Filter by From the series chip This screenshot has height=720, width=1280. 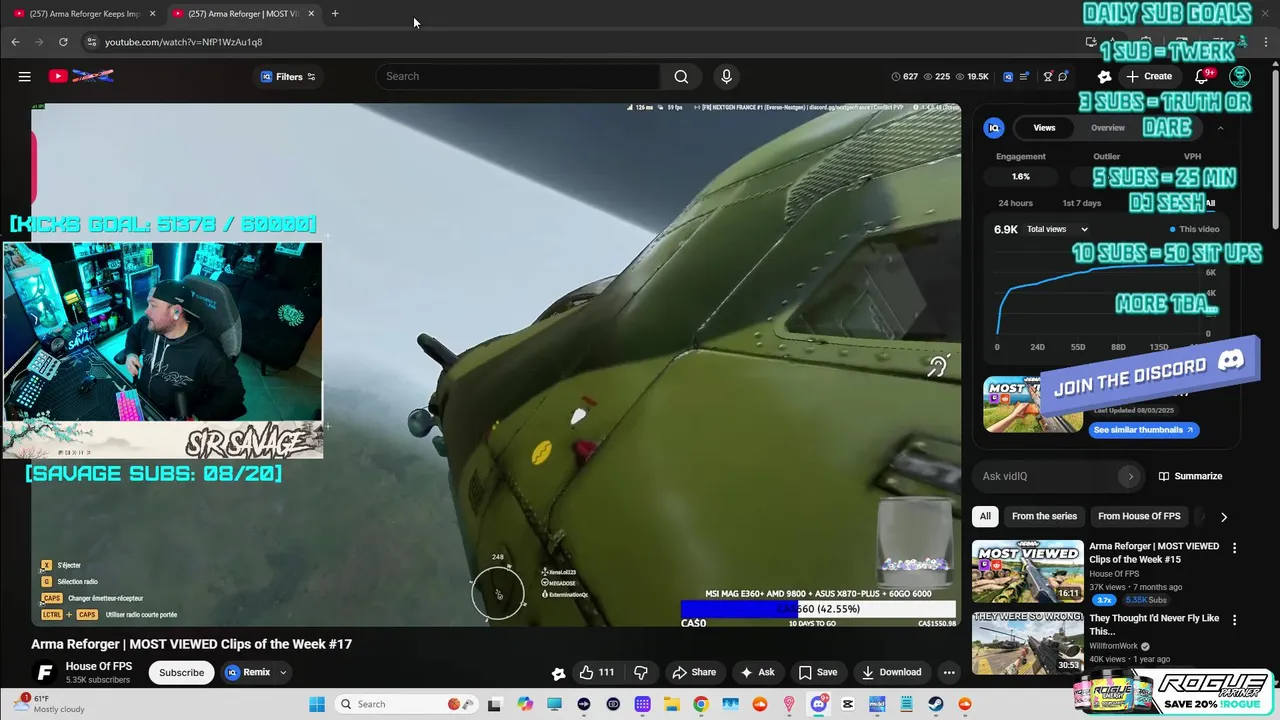point(1044,516)
